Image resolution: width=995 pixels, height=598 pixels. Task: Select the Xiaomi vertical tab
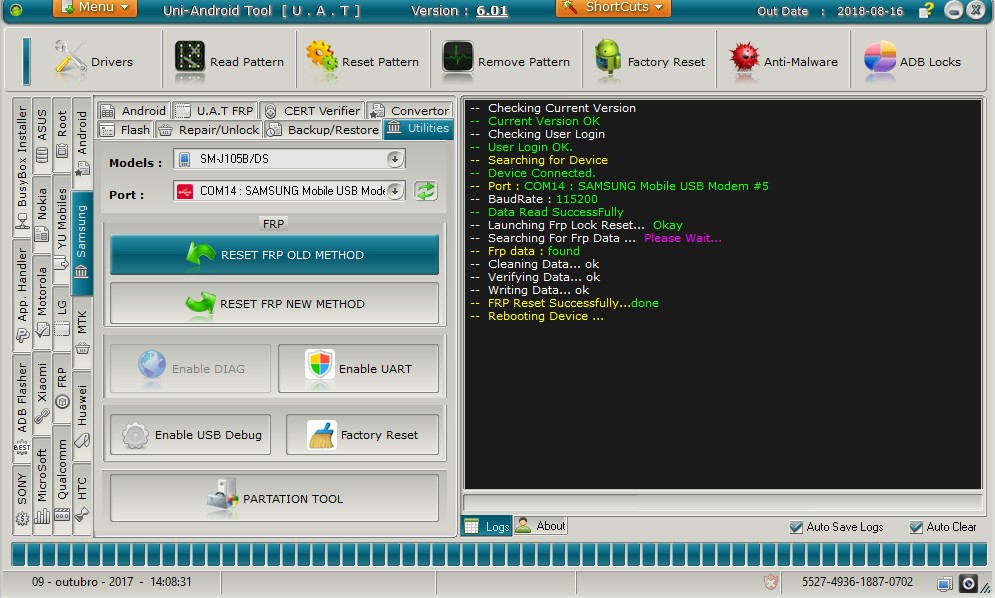pyautogui.click(x=42, y=394)
